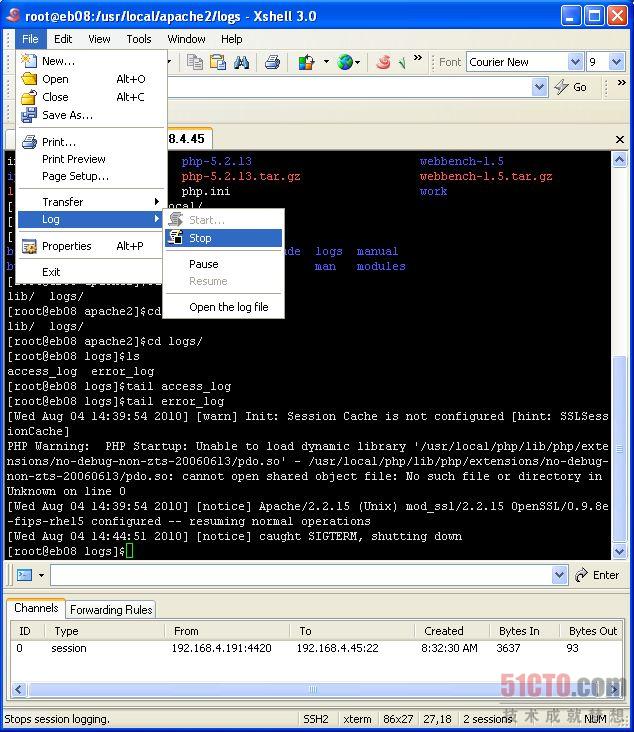Click xterm in status bar
634x732 pixels.
(358, 719)
